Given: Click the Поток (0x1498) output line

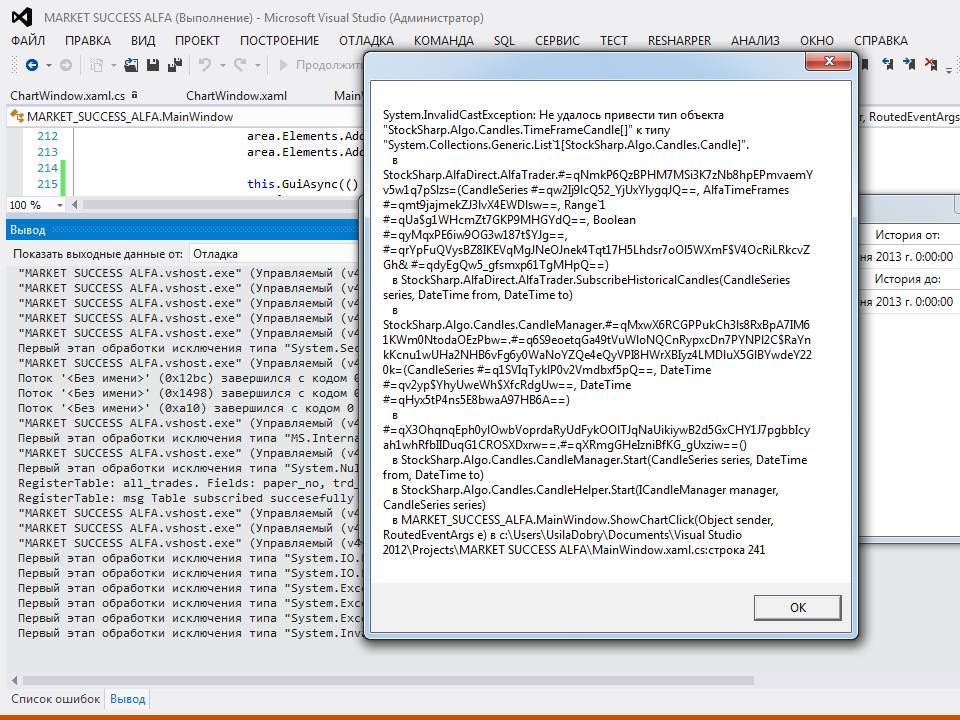Looking at the screenshot, I should pyautogui.click(x=188, y=393).
